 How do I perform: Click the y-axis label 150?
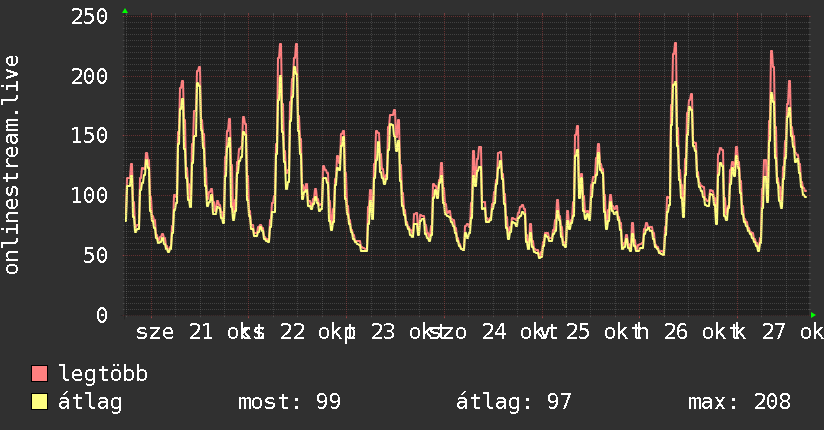tap(89, 136)
